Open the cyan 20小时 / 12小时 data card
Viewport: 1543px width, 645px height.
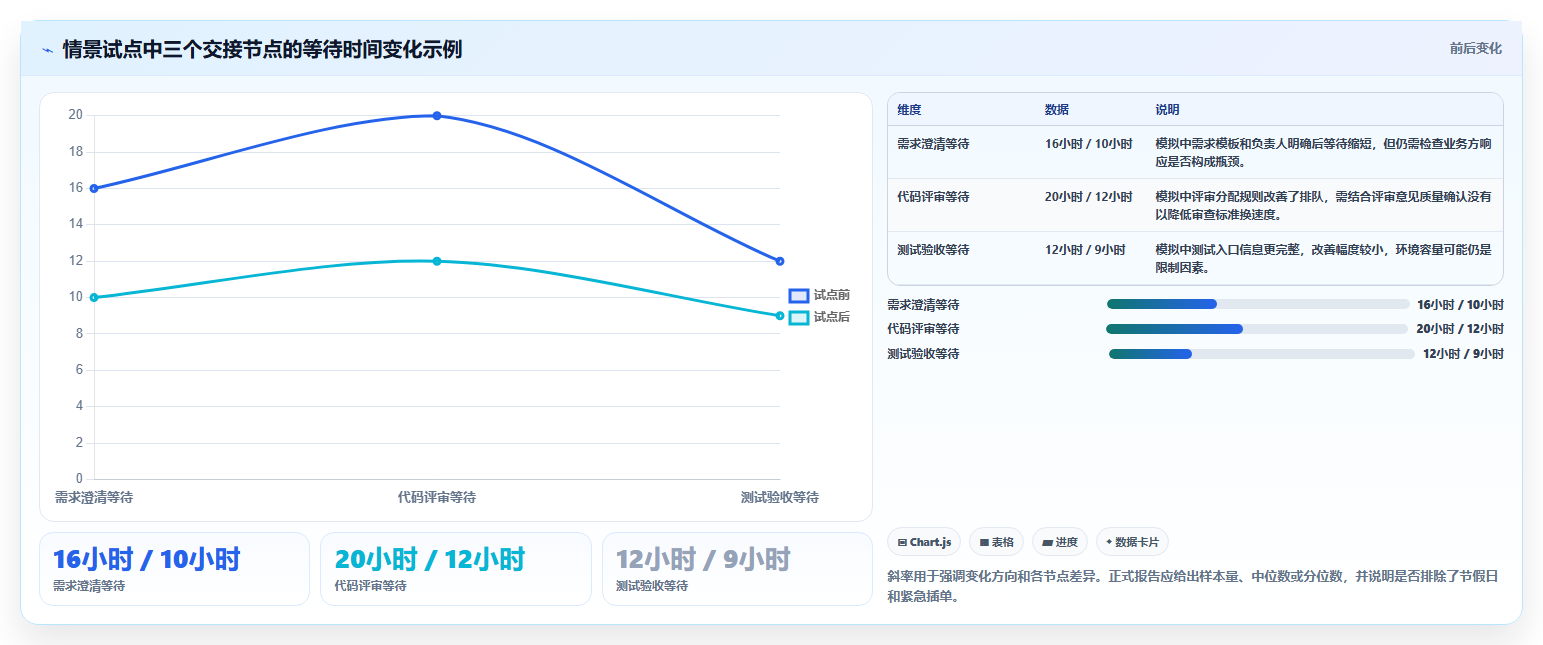click(x=456, y=569)
